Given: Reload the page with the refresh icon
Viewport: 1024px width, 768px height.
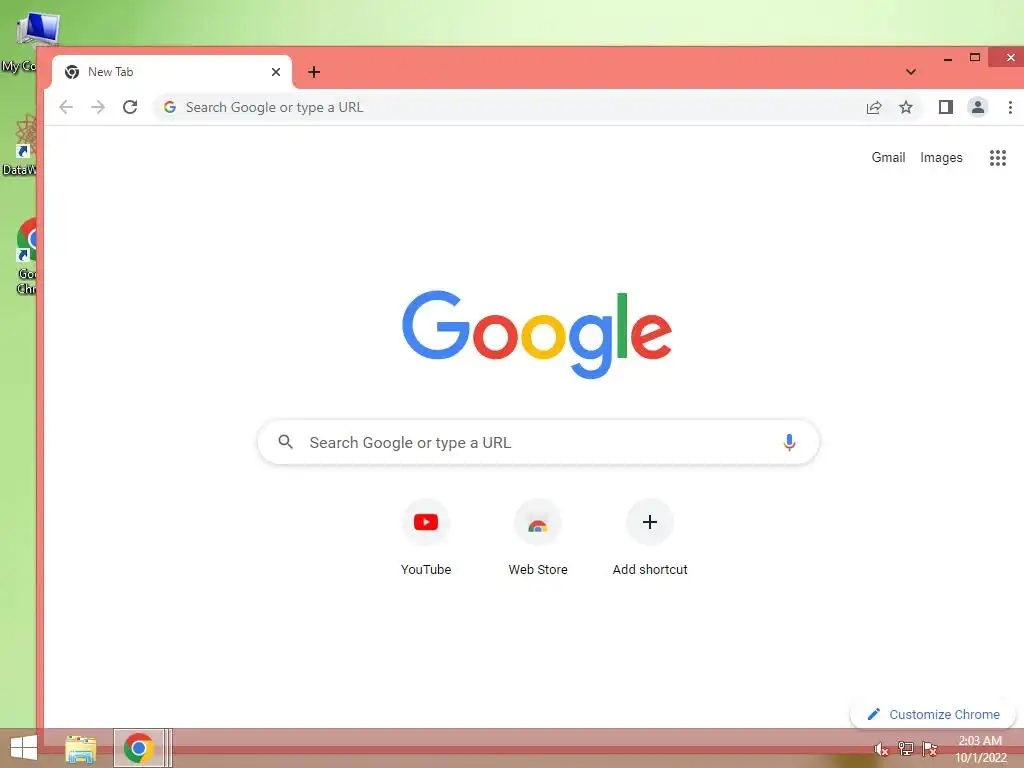Looking at the screenshot, I should pyautogui.click(x=130, y=107).
